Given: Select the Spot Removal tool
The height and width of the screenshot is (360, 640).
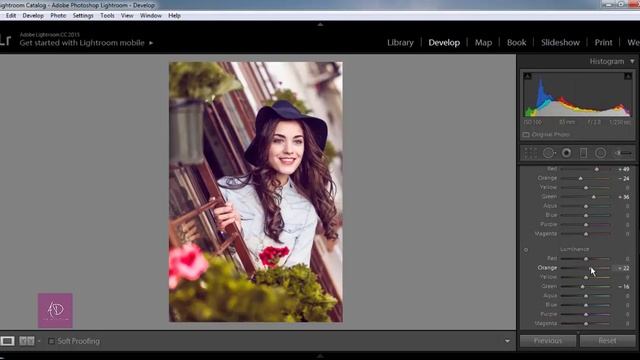Looking at the screenshot, I should click(549, 153).
